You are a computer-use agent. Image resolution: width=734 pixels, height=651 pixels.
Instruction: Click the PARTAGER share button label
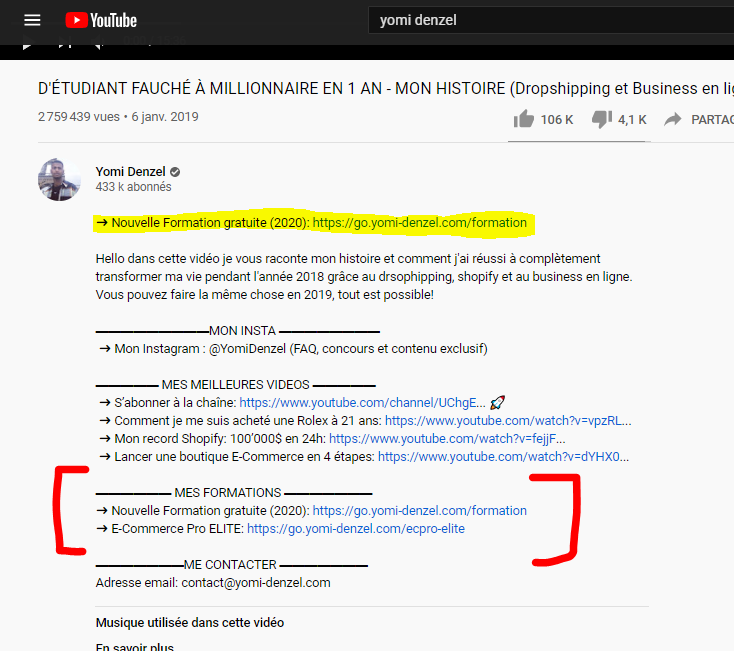[712, 119]
